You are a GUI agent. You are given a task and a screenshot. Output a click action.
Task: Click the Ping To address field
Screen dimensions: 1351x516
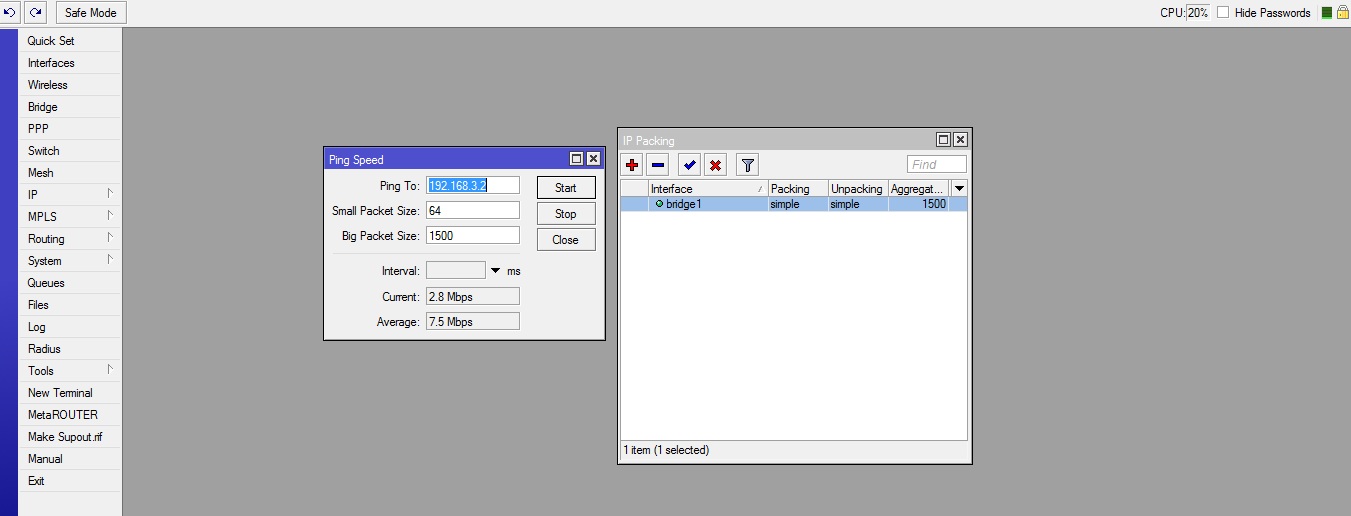[473, 185]
